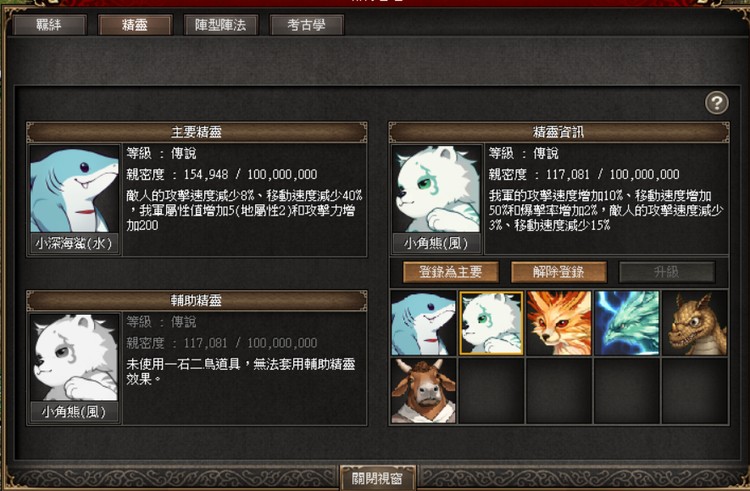This screenshot has height=491, width=750.
Task: Select the blue shark spirit icon in grid
Action: point(423,323)
